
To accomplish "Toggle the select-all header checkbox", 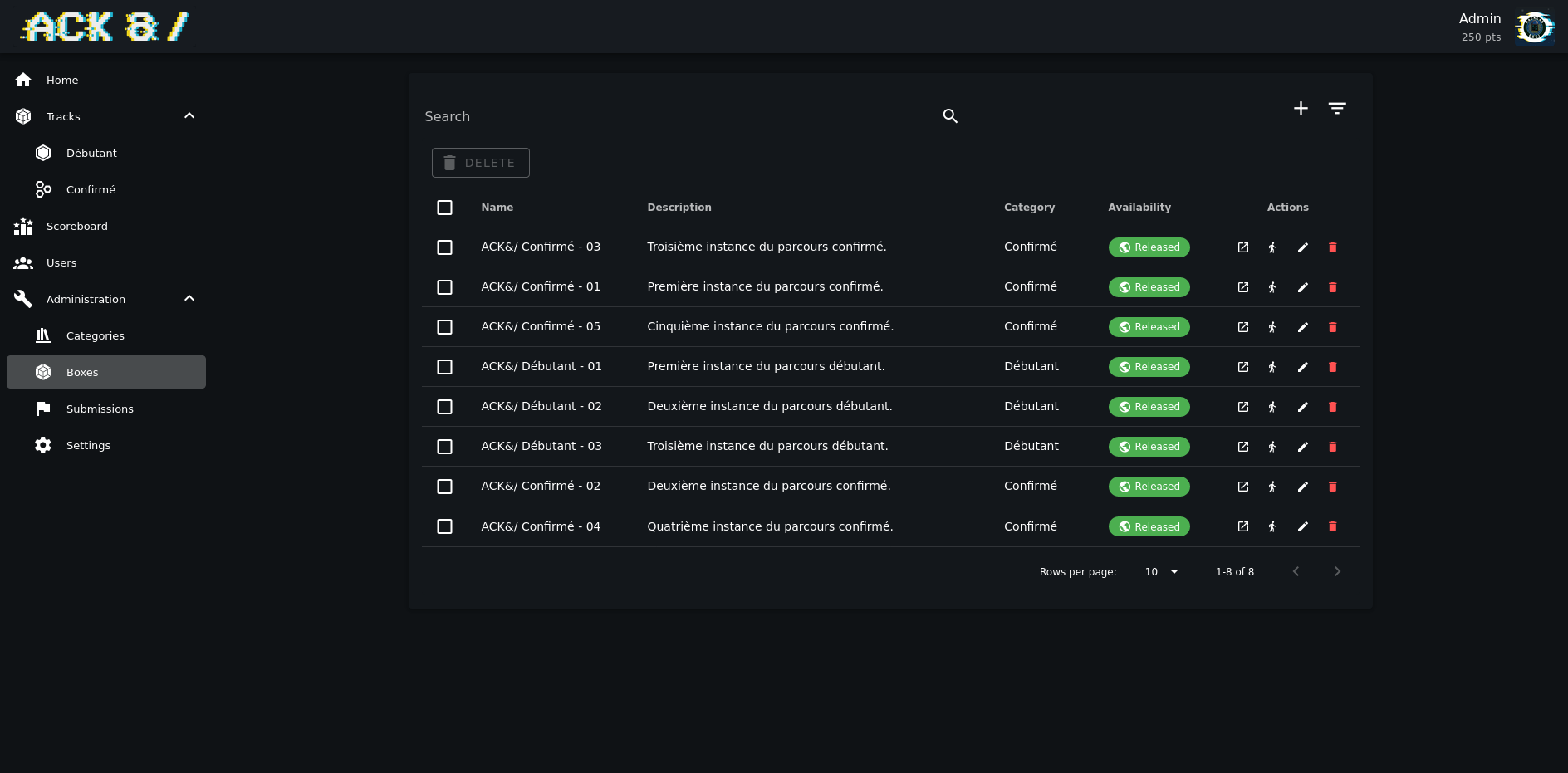I will (x=445, y=208).
